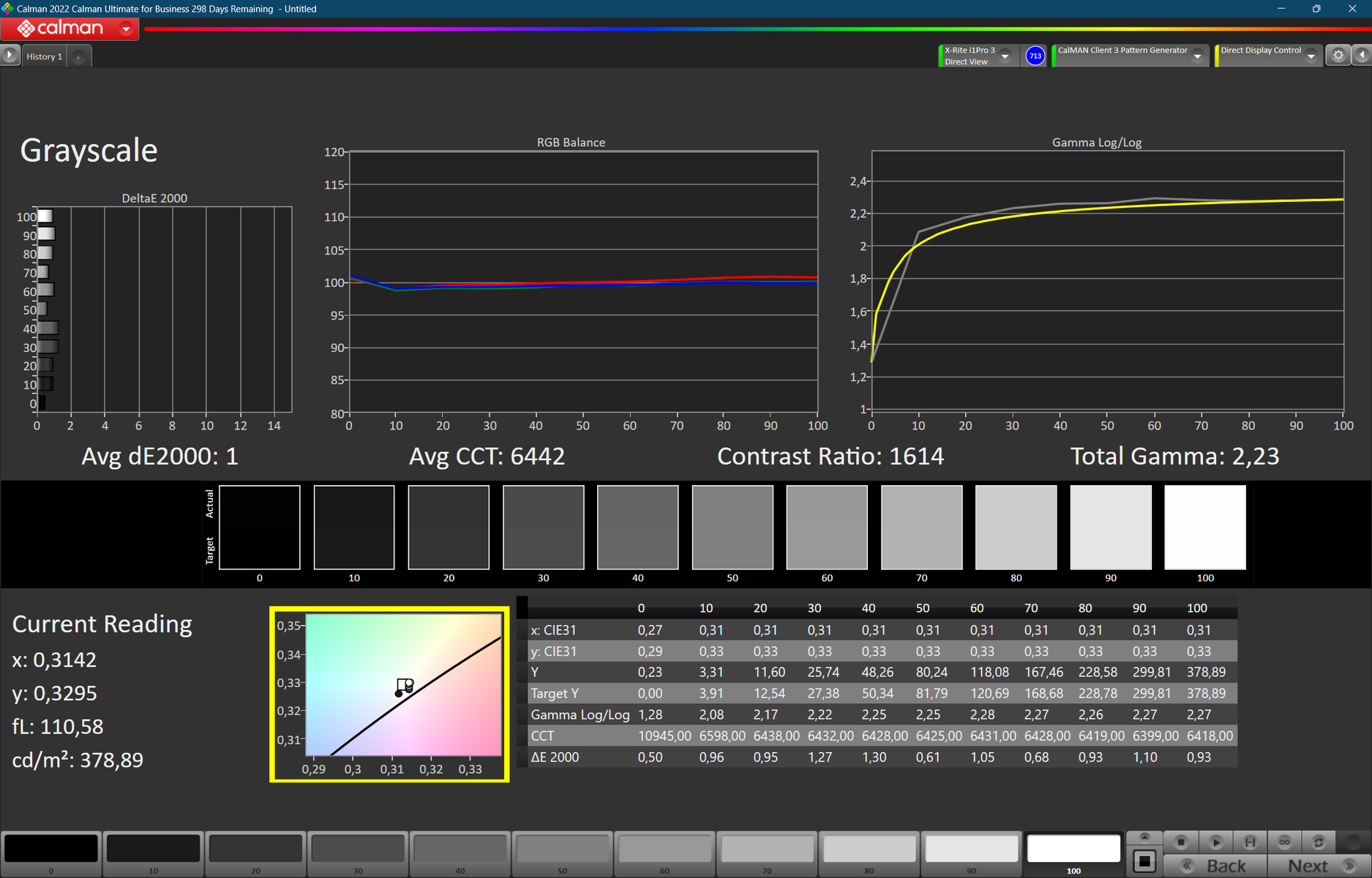Select the 50 percent gray level swatch
The width and height of the screenshot is (1372, 878).
click(x=562, y=853)
